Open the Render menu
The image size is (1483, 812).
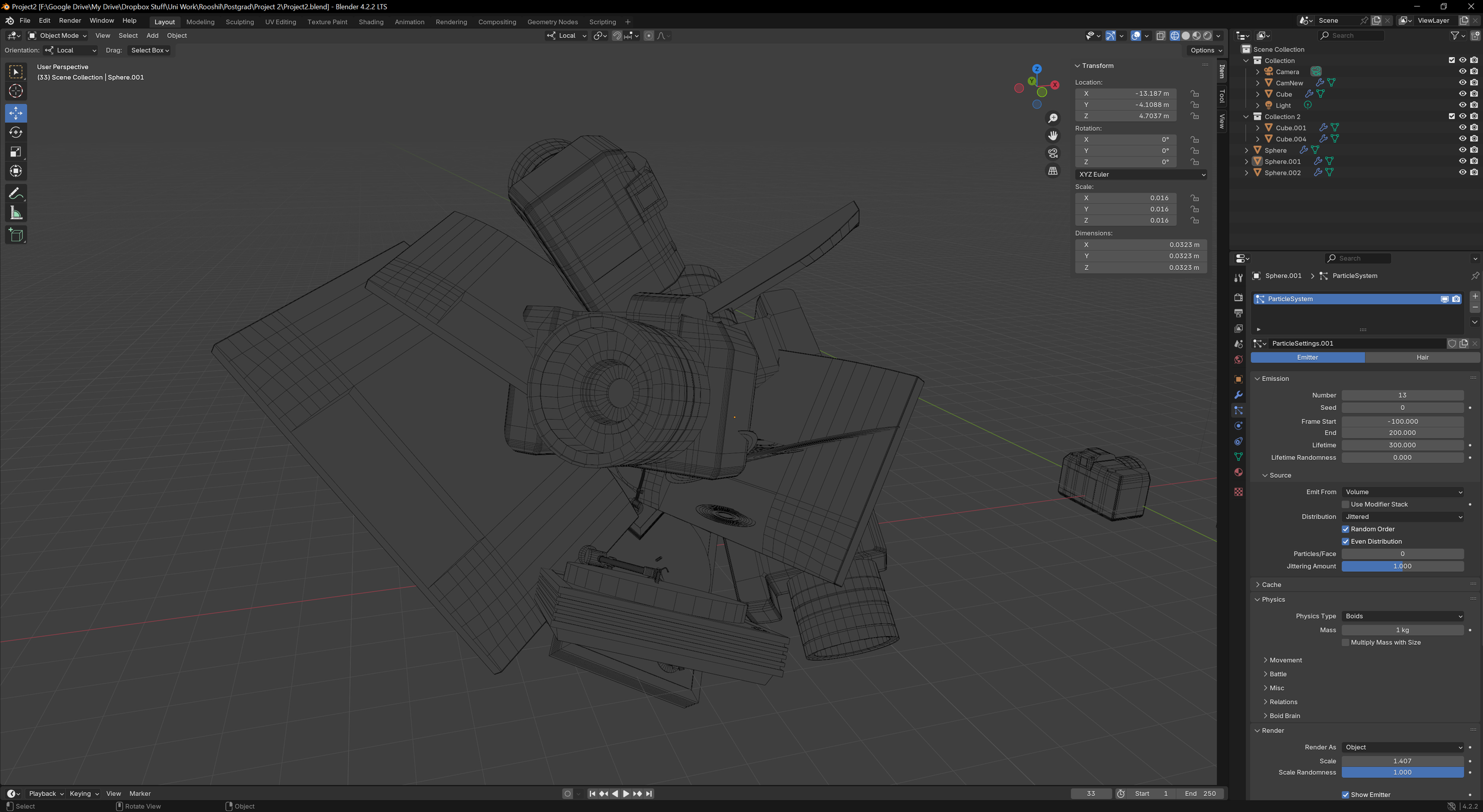(x=70, y=20)
